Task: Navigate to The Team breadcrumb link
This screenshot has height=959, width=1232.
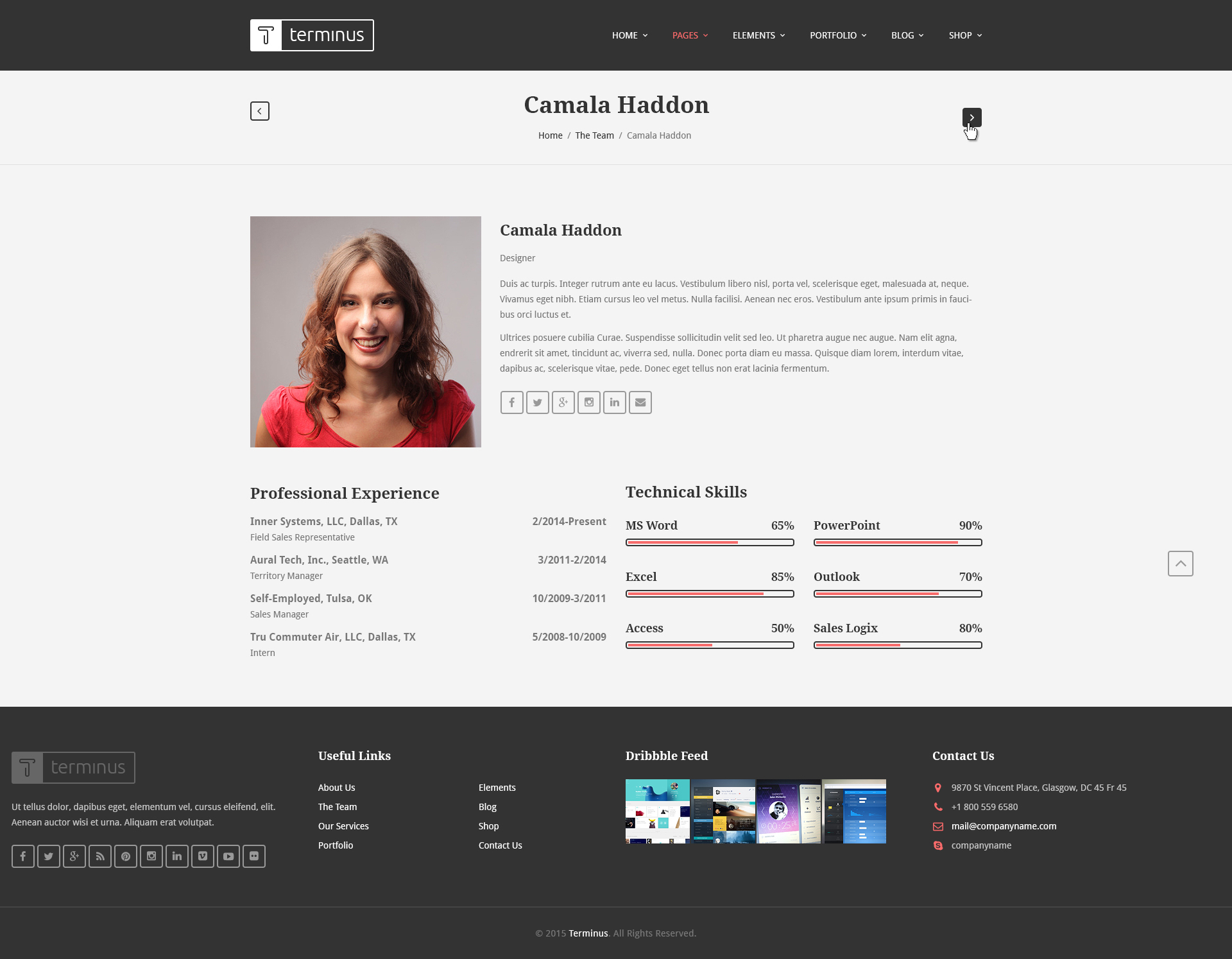Action: pos(594,135)
